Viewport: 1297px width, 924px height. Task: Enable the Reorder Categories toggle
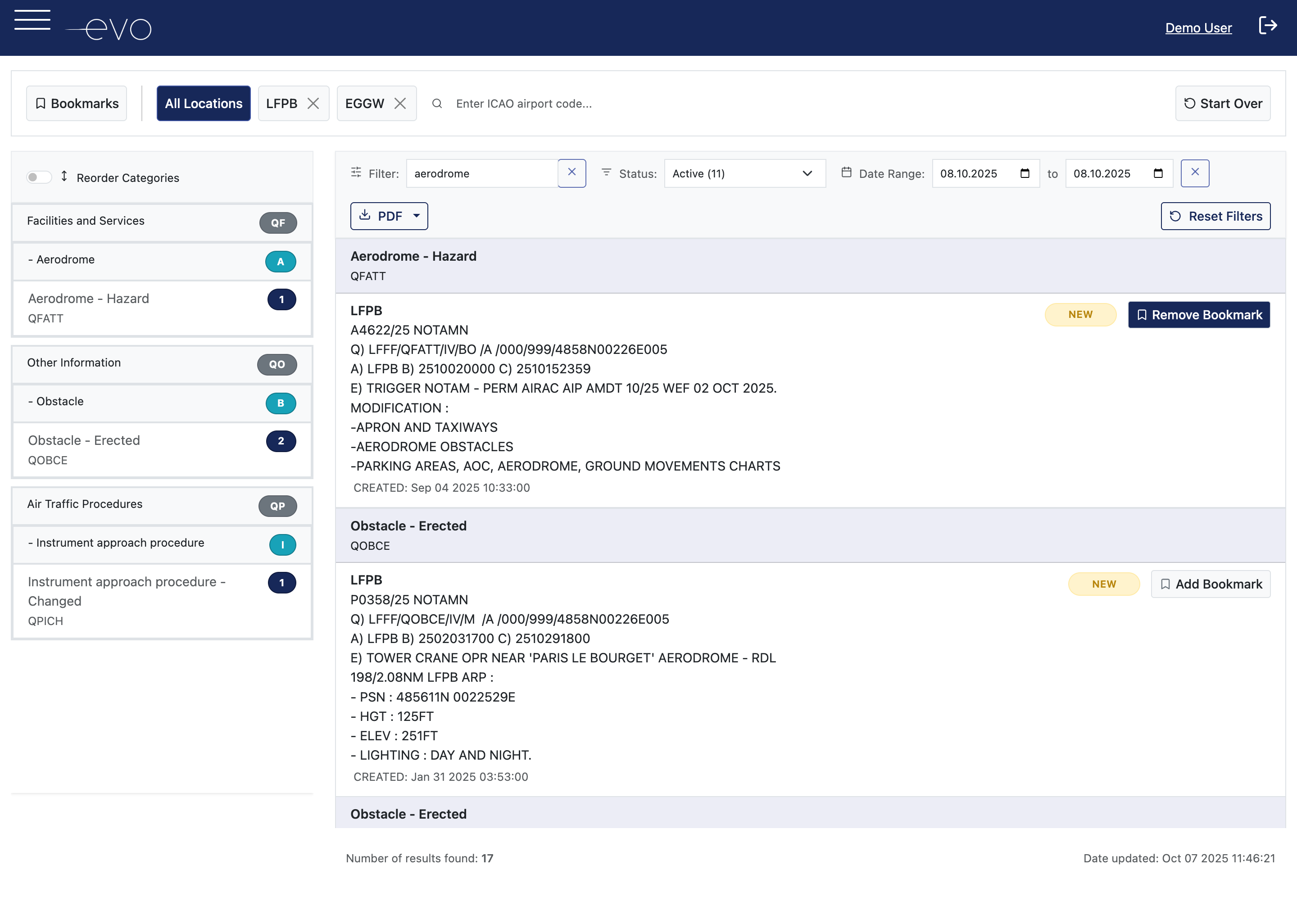pos(39,177)
